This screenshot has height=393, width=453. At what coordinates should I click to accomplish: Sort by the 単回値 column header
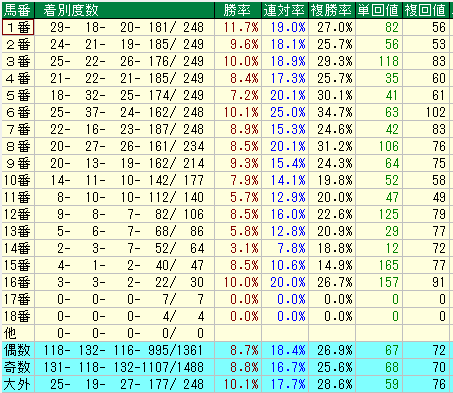(379, 10)
